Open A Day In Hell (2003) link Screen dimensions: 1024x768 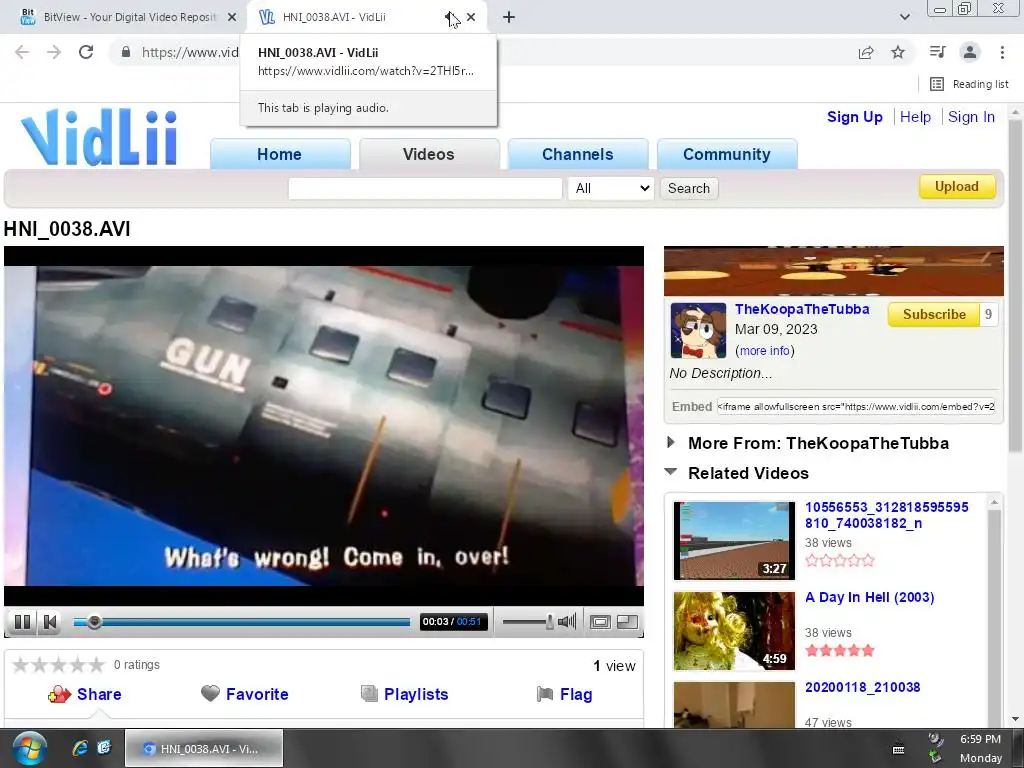869,597
